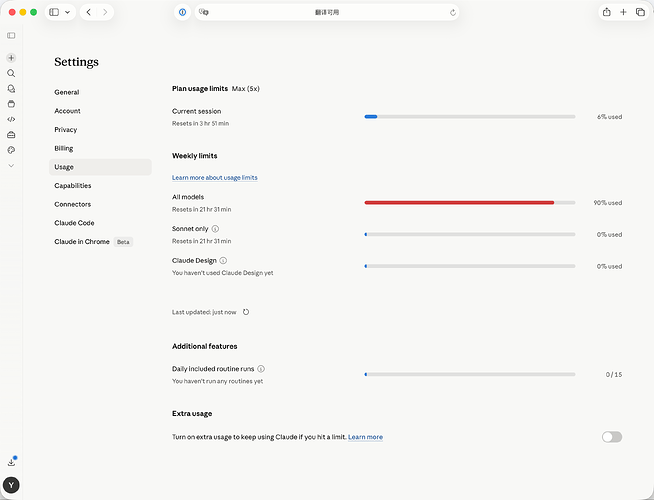Screen dimensions: 654x500
Task: Click the Claude Design usage bar
Action: [470, 266]
